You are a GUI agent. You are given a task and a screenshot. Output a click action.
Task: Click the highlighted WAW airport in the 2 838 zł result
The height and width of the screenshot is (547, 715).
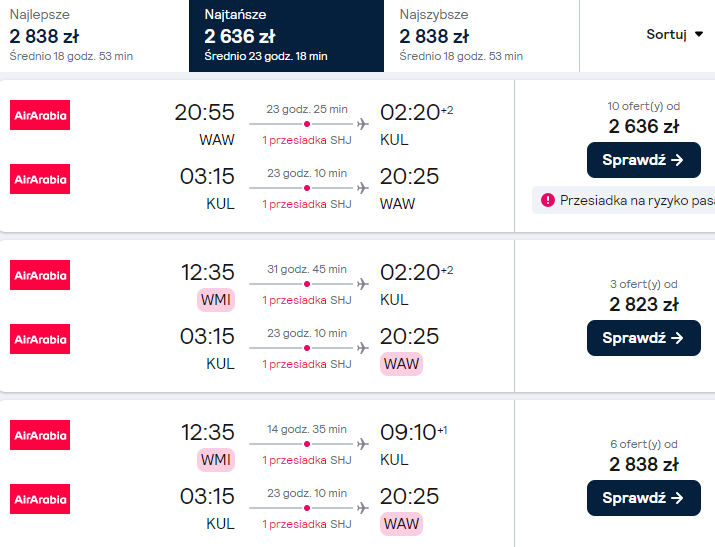tap(401, 524)
